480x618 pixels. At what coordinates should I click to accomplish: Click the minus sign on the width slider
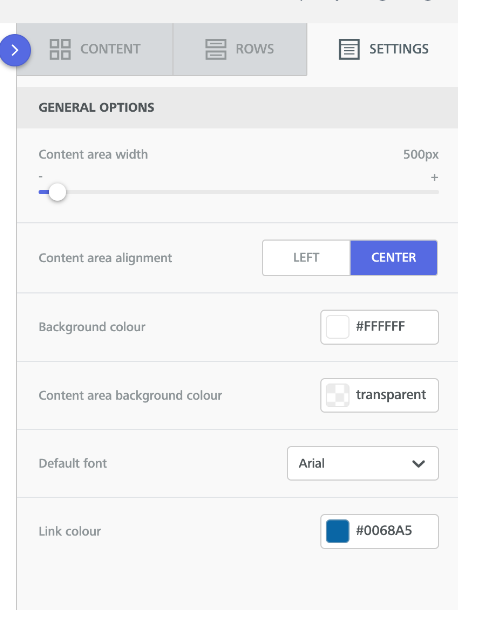coord(41,177)
